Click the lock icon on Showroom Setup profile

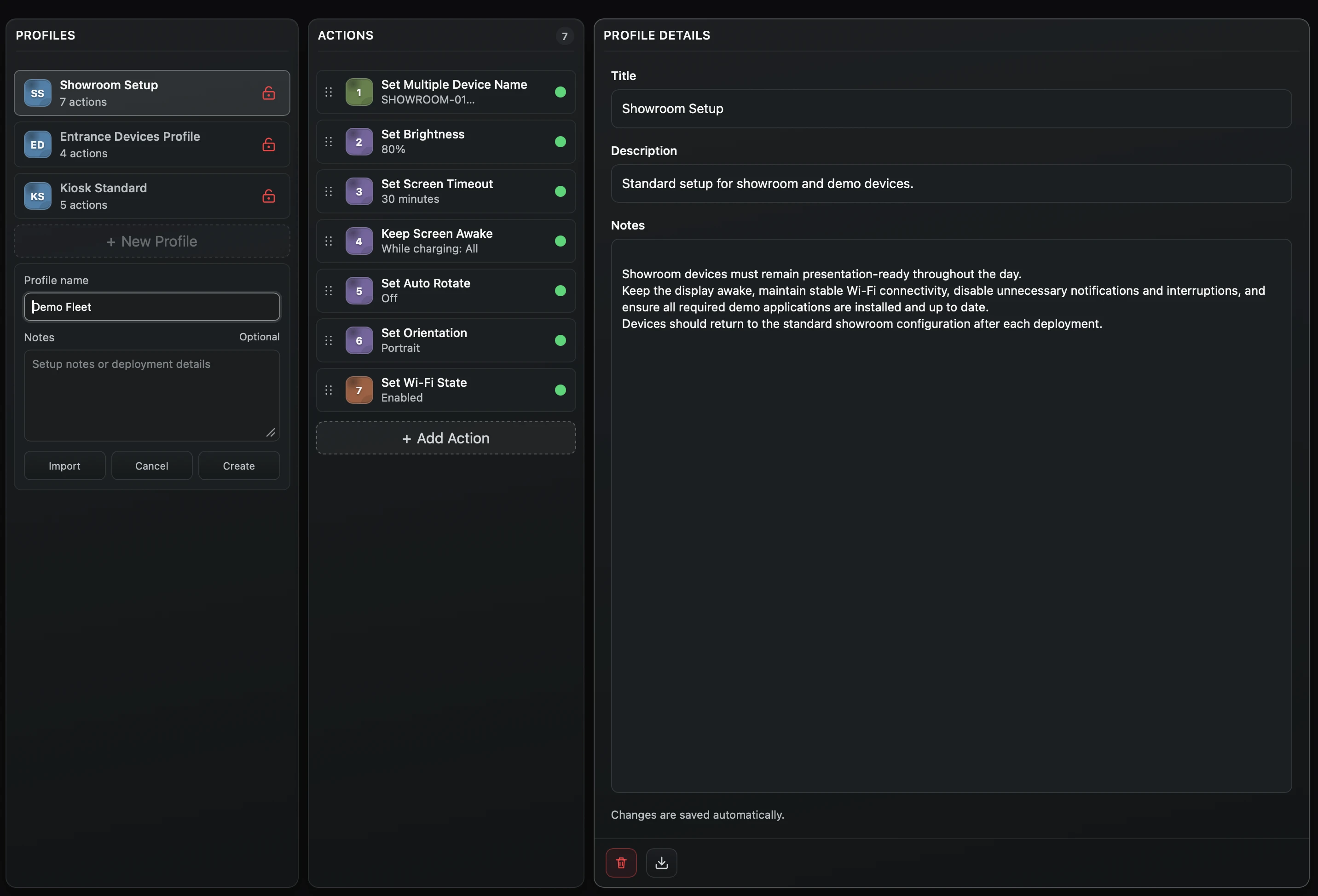[269, 93]
